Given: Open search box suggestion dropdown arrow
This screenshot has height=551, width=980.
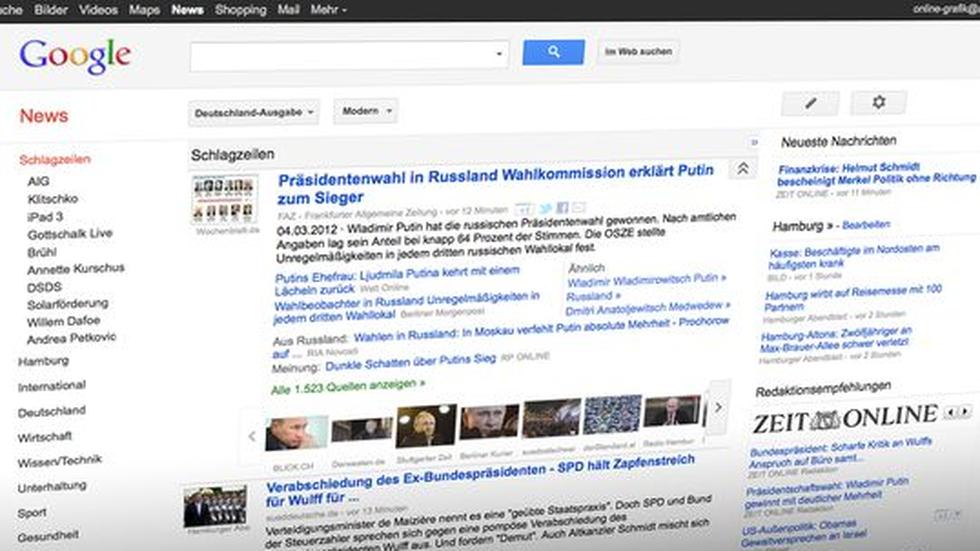Looking at the screenshot, I should pyautogui.click(x=499, y=54).
